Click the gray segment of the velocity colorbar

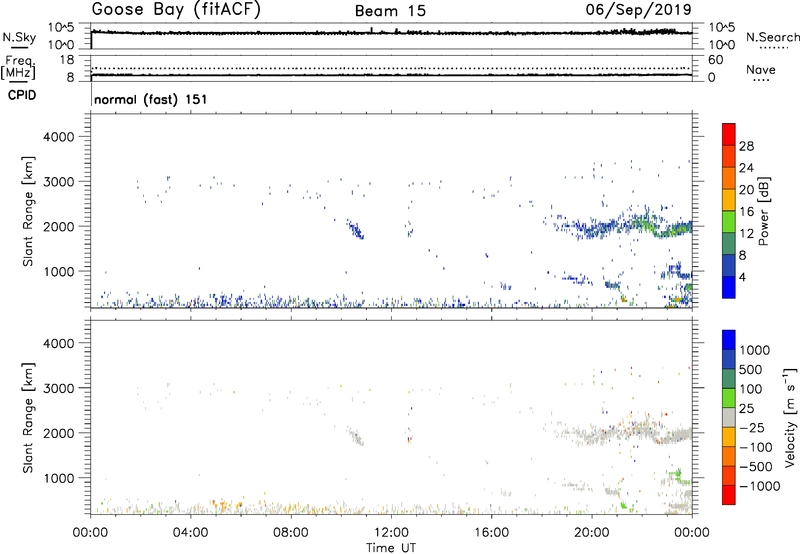point(729,417)
